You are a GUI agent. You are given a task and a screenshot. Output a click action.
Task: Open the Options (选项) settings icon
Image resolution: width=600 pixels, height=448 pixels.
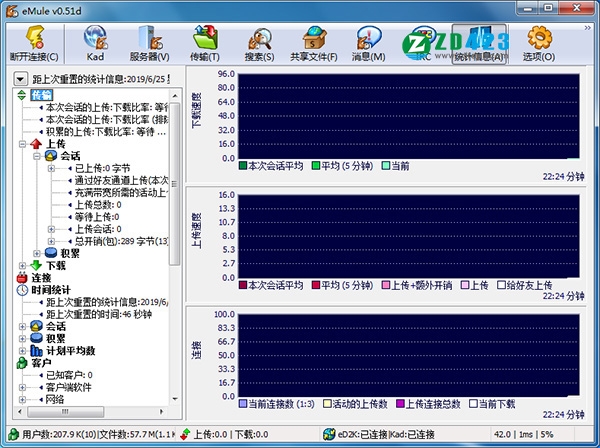tap(539, 43)
